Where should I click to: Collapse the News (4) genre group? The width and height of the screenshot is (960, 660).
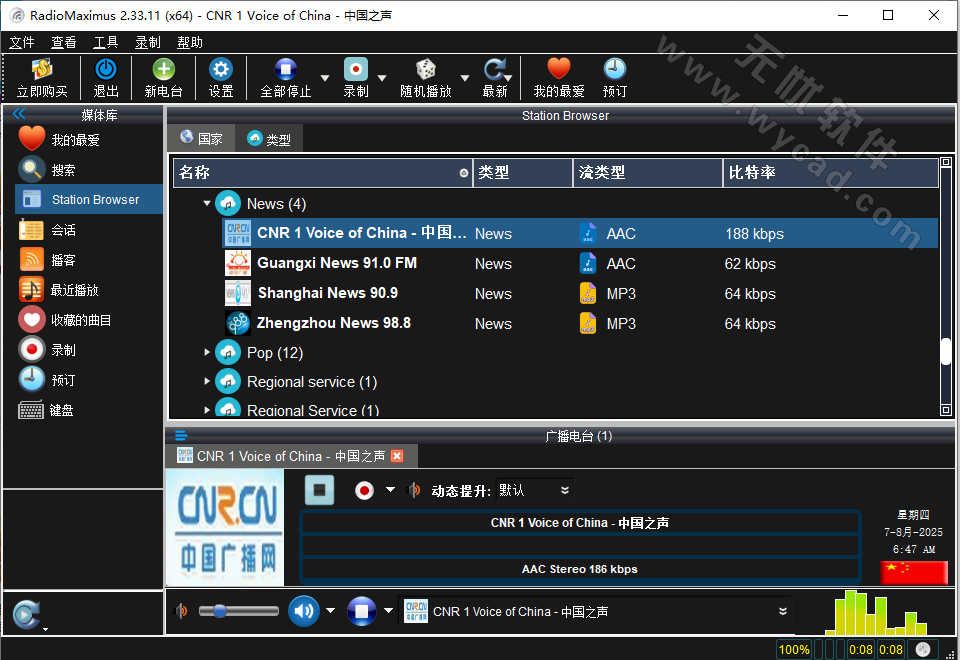click(x=207, y=203)
